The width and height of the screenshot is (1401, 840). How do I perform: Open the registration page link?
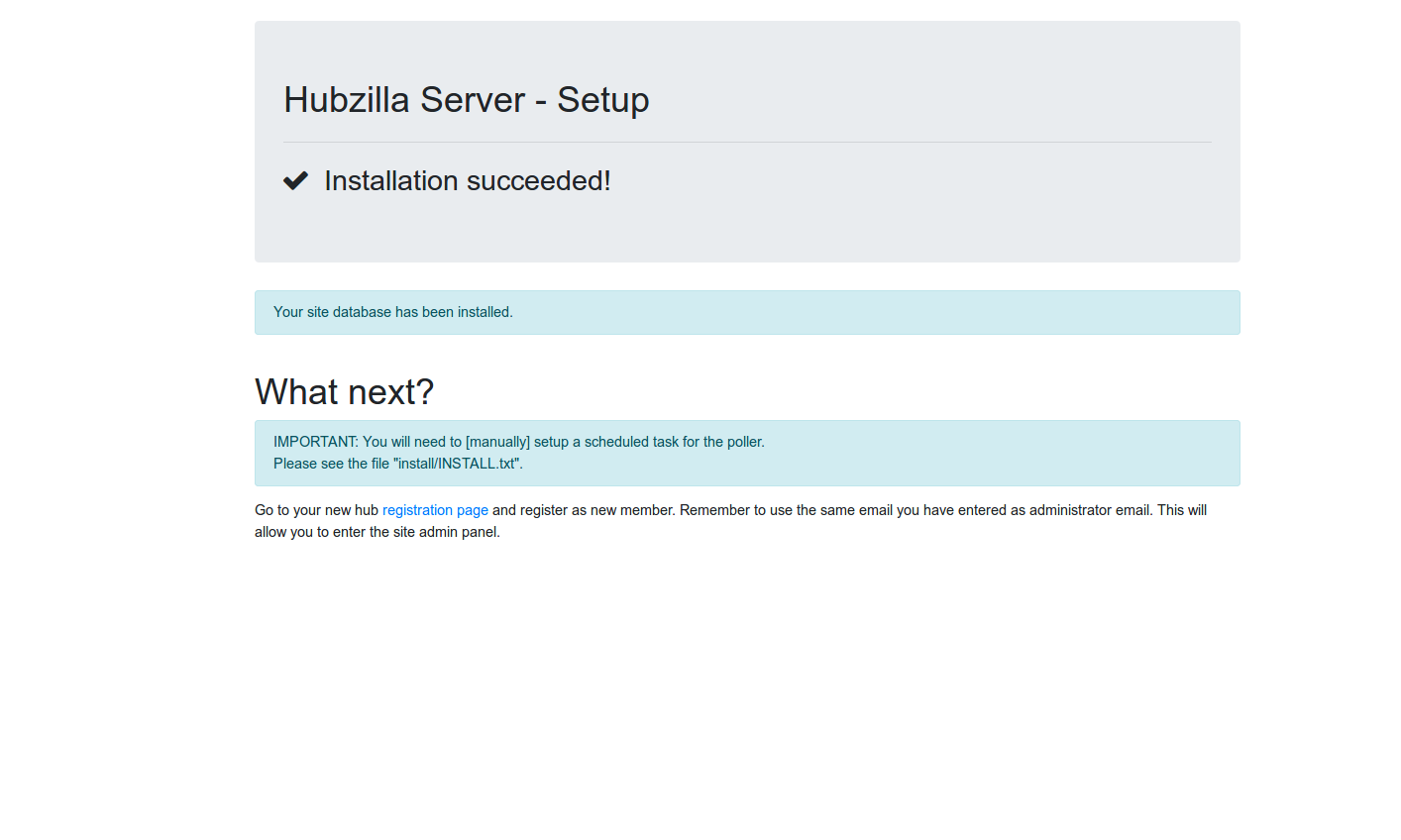click(435, 510)
